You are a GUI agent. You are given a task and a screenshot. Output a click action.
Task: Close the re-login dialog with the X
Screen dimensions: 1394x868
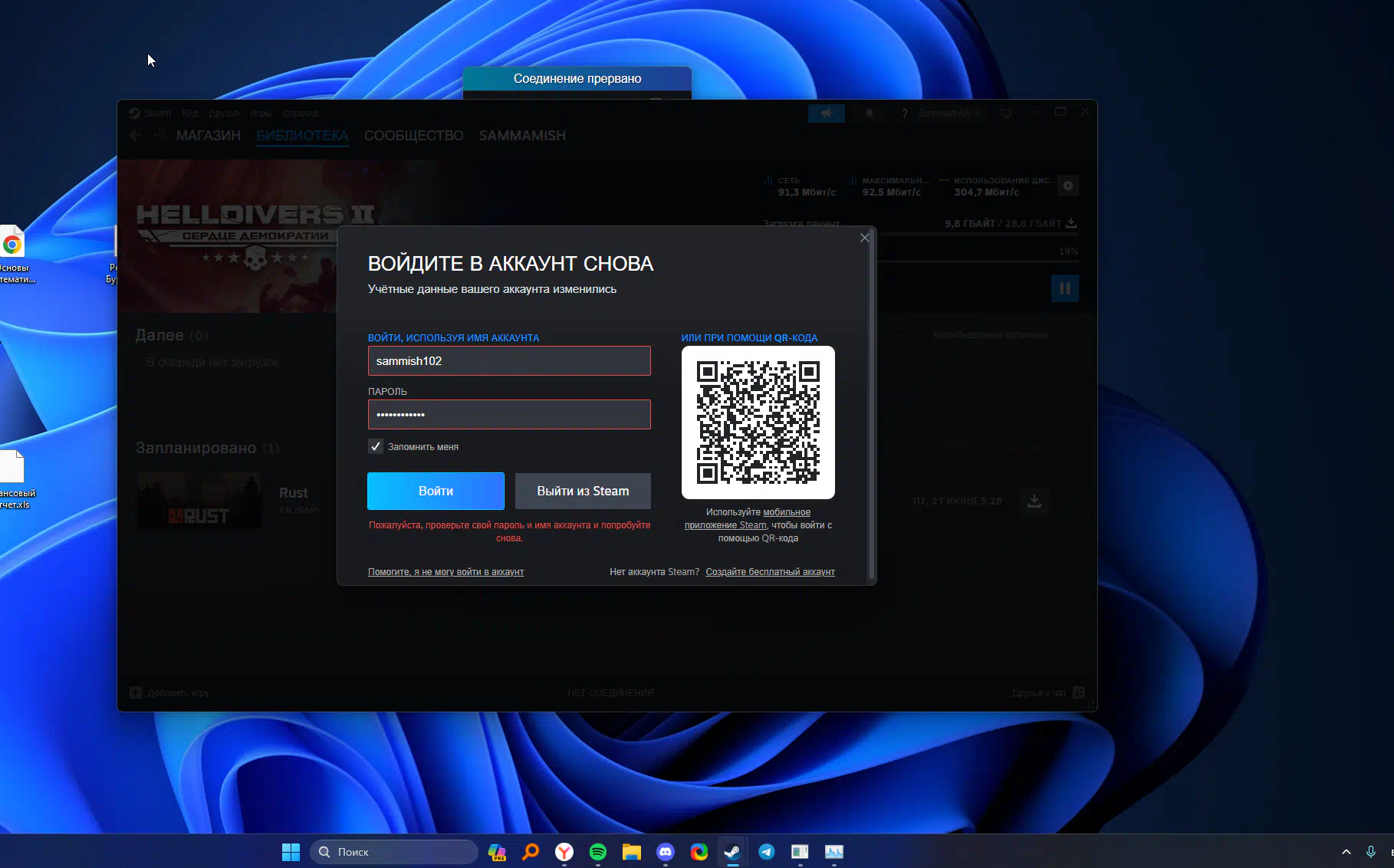[865, 238]
